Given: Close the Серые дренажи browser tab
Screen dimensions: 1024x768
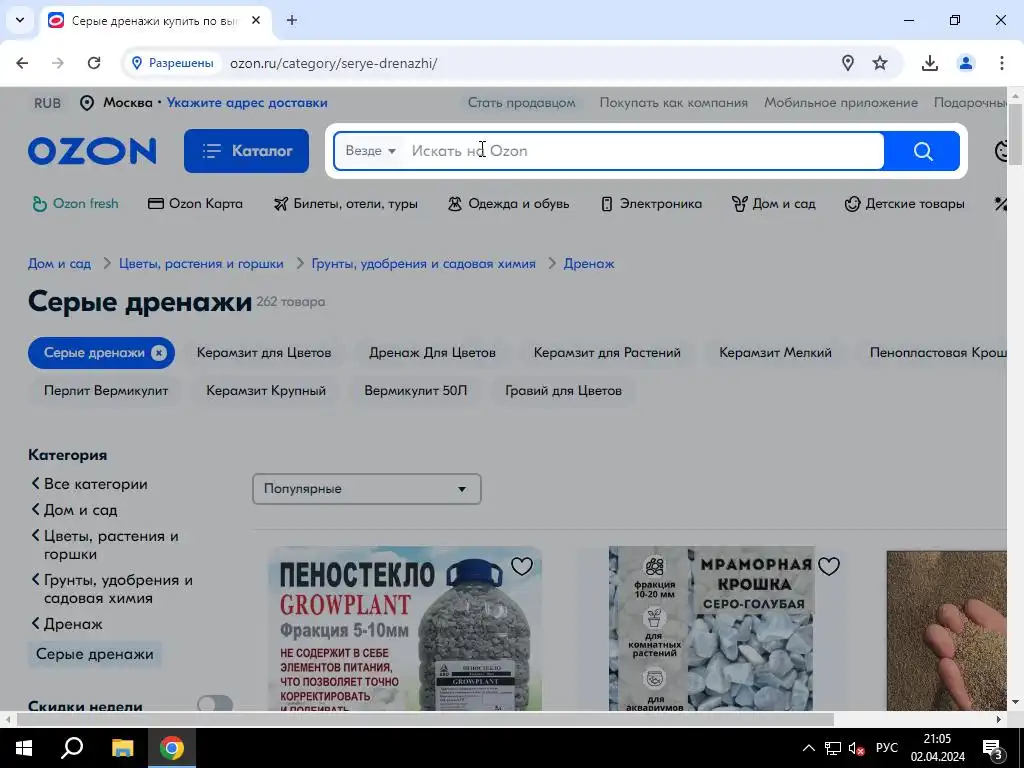Looking at the screenshot, I should coord(256,20).
